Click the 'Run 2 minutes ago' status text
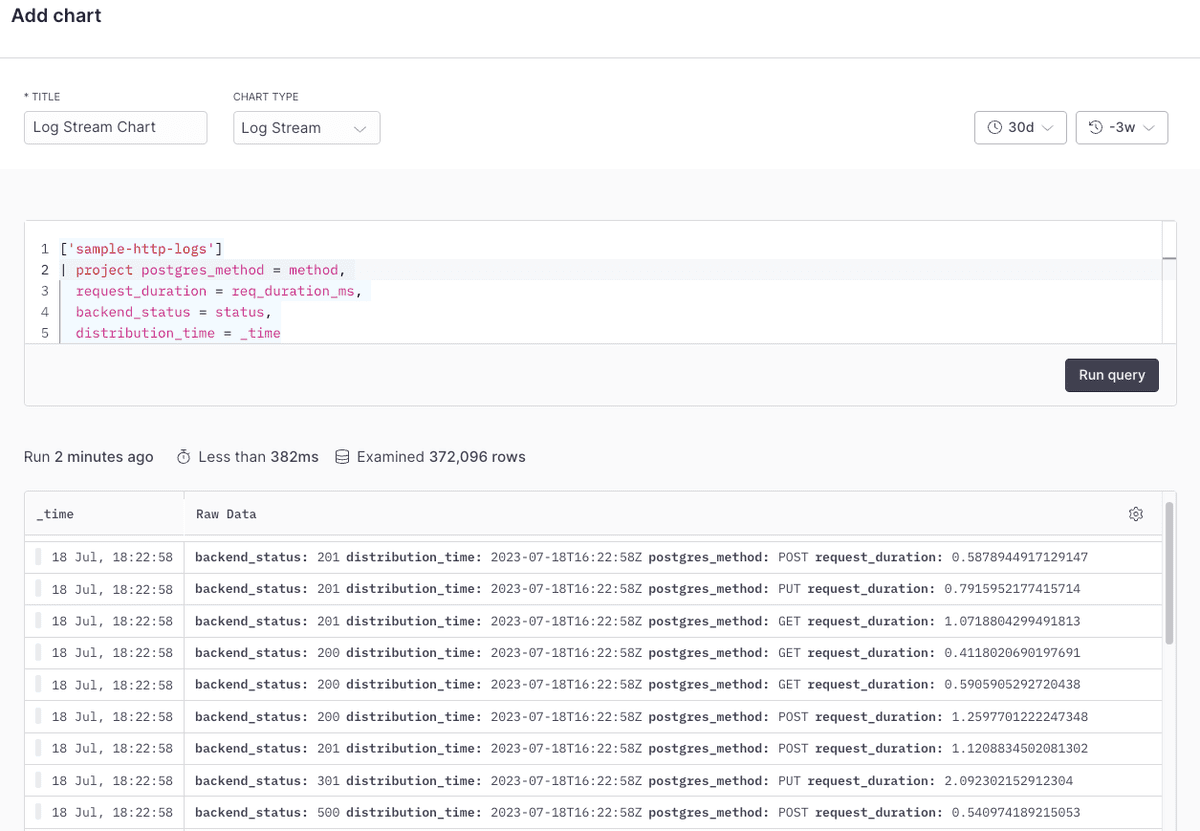The height and width of the screenshot is (831, 1200). click(x=88, y=456)
